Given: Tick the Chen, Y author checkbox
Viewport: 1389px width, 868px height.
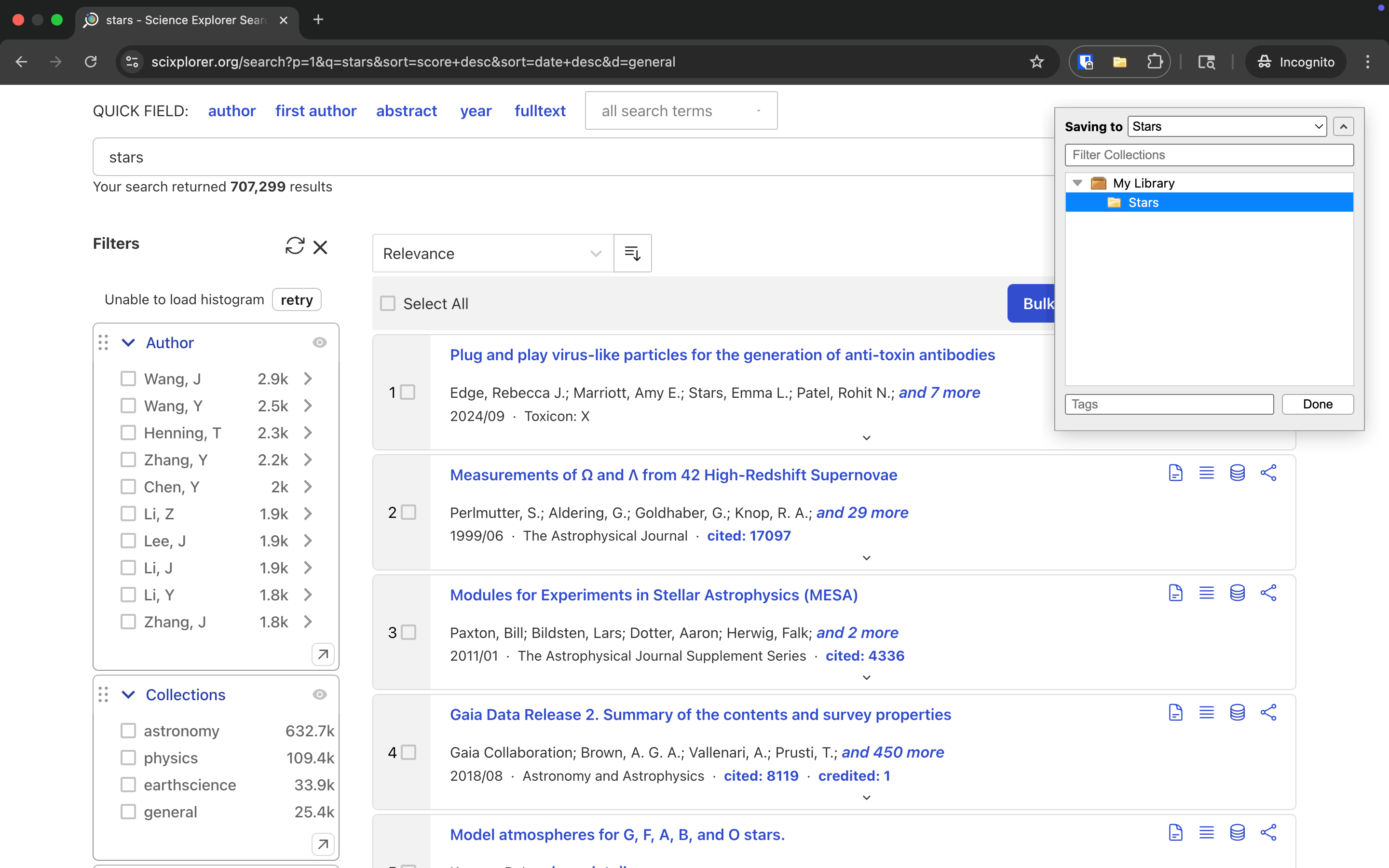Looking at the screenshot, I should coord(128,487).
